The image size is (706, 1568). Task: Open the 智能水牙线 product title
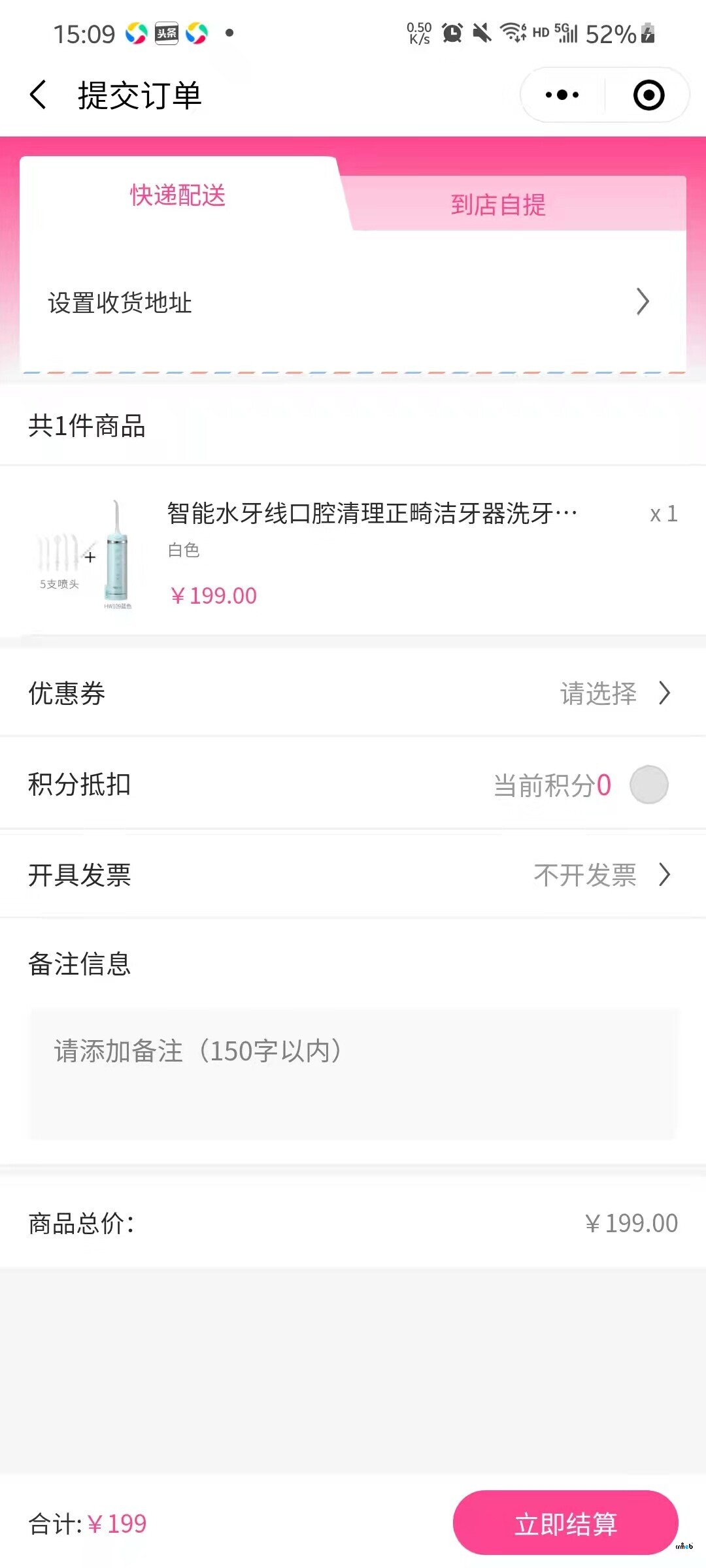pyautogui.click(x=373, y=514)
